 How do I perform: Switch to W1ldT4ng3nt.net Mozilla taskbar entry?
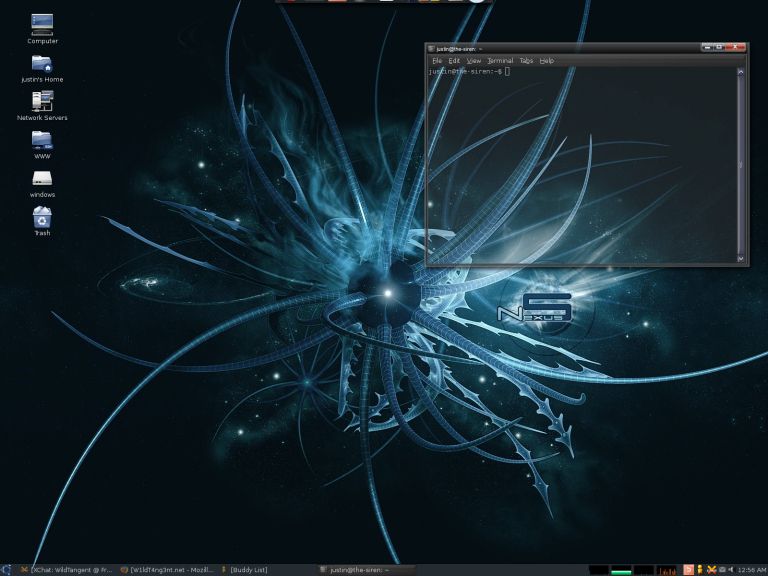pyautogui.click(x=167, y=570)
